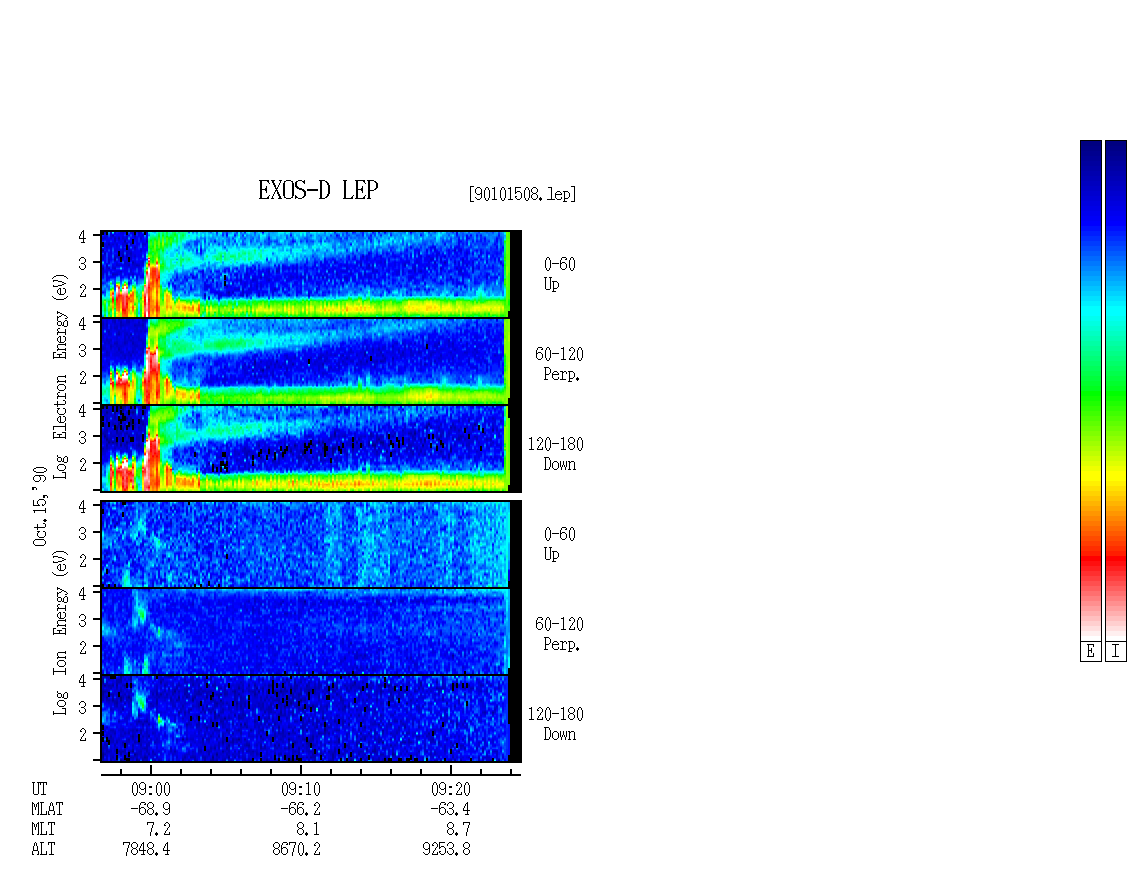Click the MLT value 8.7
1130x875 pixels.
[458, 830]
